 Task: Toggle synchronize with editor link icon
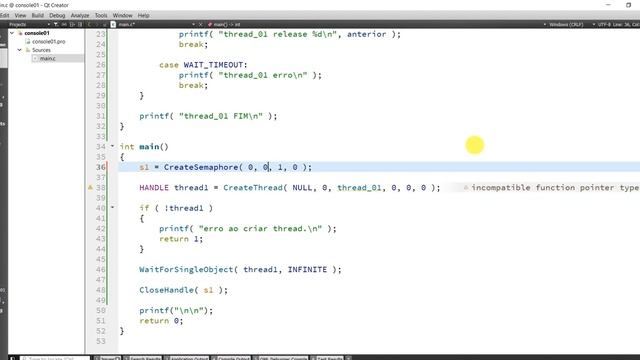pos(64,24)
